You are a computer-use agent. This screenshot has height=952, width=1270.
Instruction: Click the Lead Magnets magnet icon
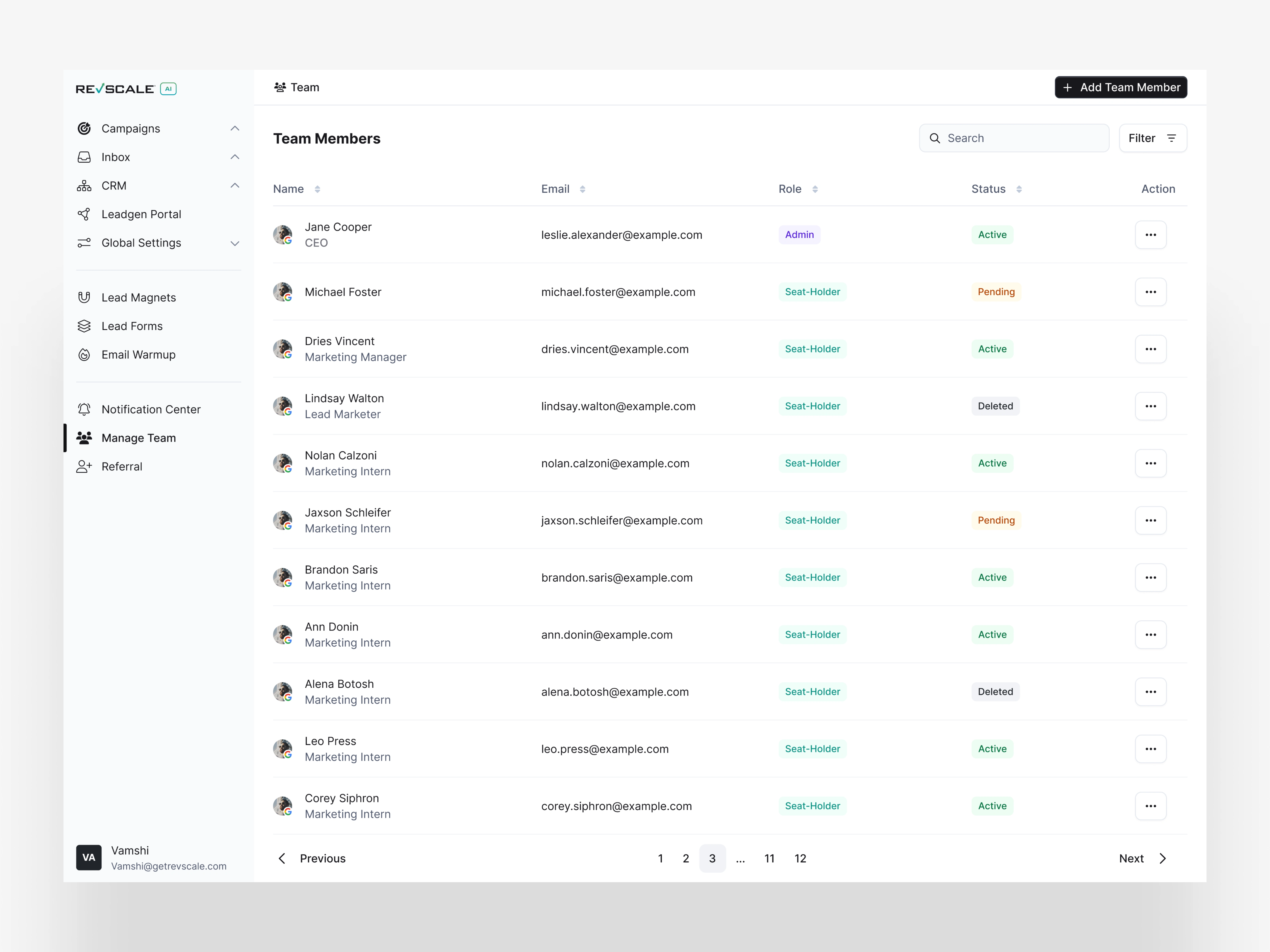(84, 297)
